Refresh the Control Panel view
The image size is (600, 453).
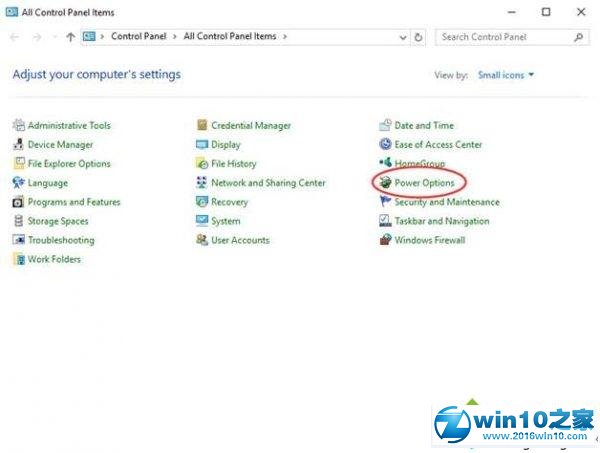(x=418, y=37)
